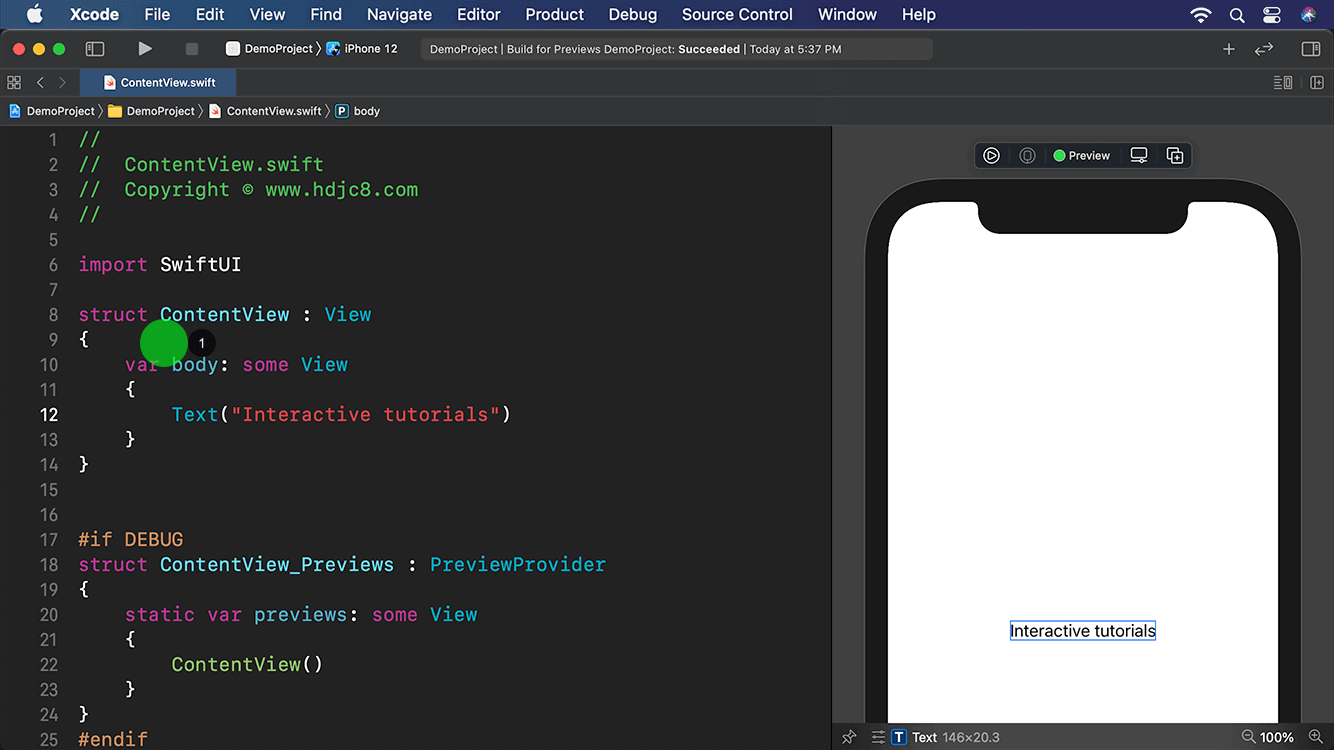Stop the running scheme
The height and width of the screenshot is (750, 1334).
pyautogui.click(x=192, y=49)
